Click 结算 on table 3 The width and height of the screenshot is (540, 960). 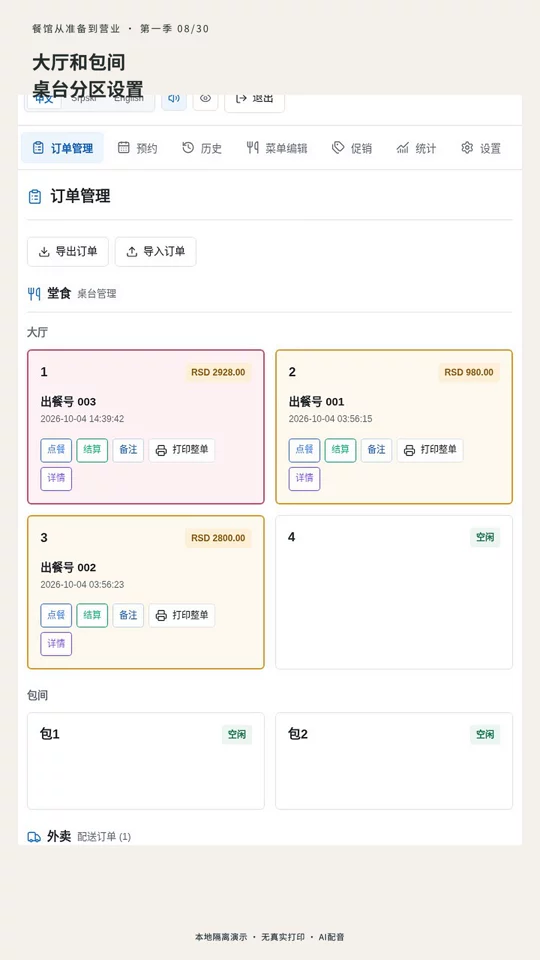pos(92,615)
